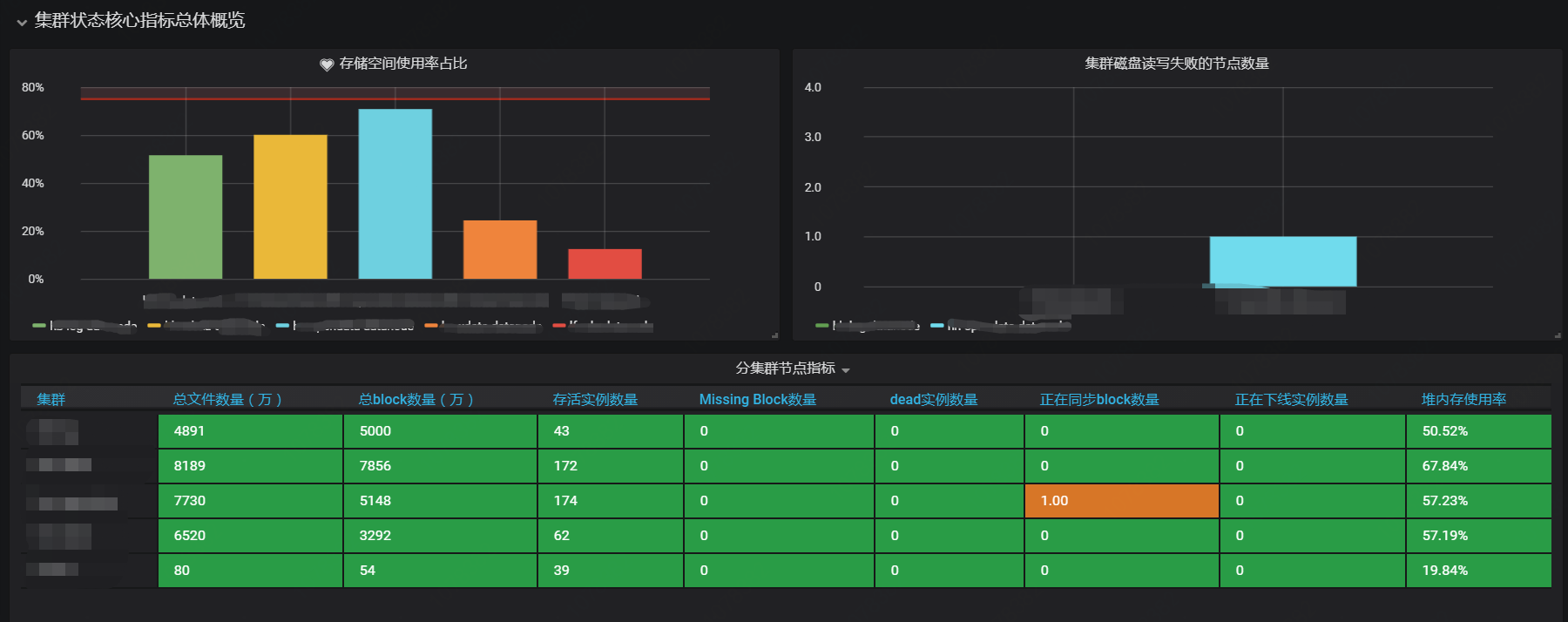Click the 57.19% heap usage cell
1568x622 pixels.
tap(1479, 536)
